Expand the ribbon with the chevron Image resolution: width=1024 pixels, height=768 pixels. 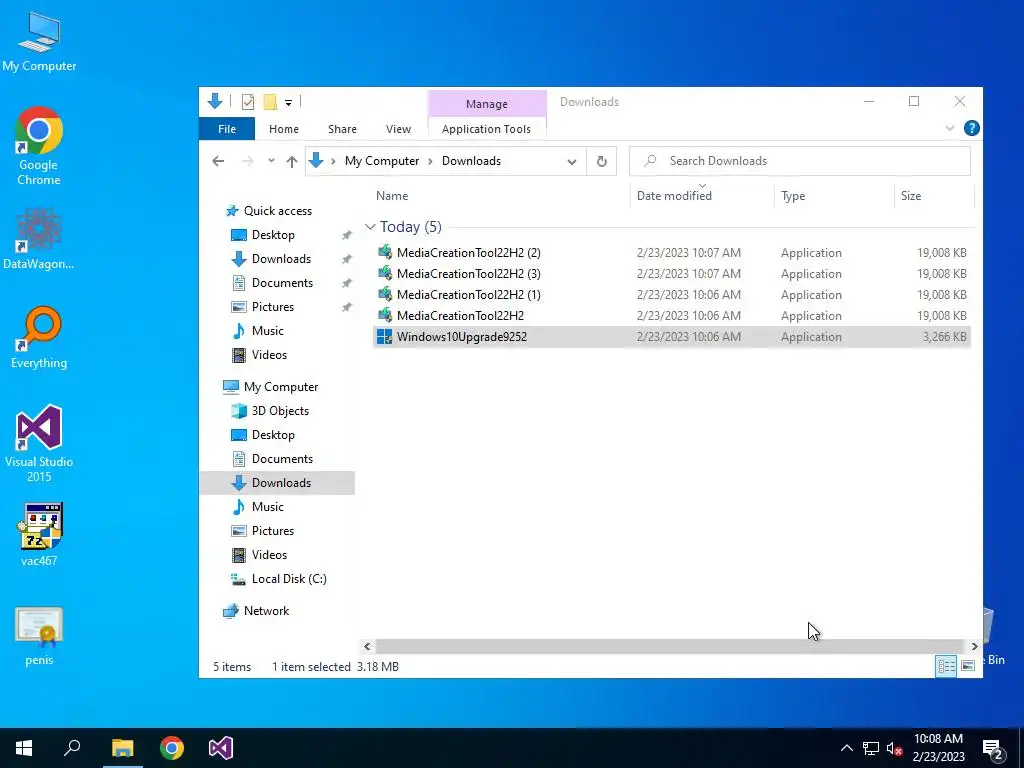pyautogui.click(x=950, y=129)
